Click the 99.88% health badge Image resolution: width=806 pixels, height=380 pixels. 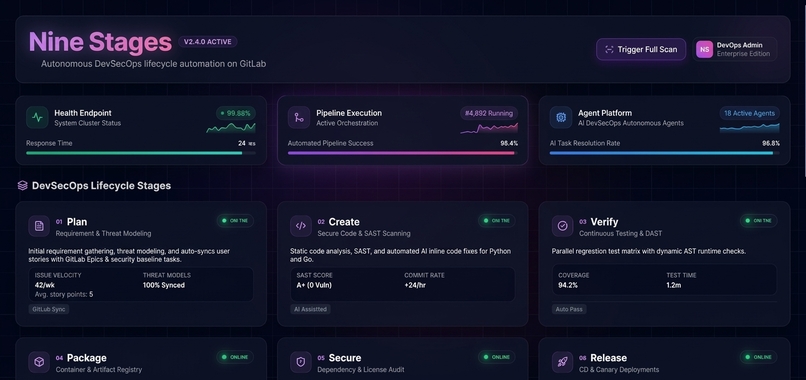pos(236,113)
